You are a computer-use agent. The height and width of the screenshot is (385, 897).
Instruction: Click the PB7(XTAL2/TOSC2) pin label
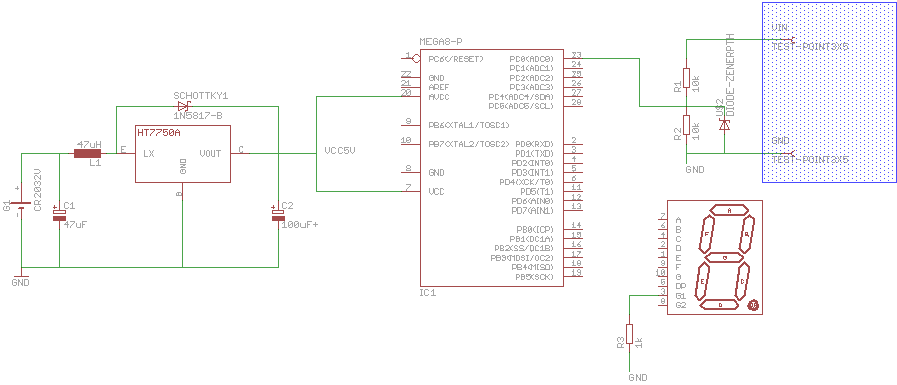click(469, 144)
